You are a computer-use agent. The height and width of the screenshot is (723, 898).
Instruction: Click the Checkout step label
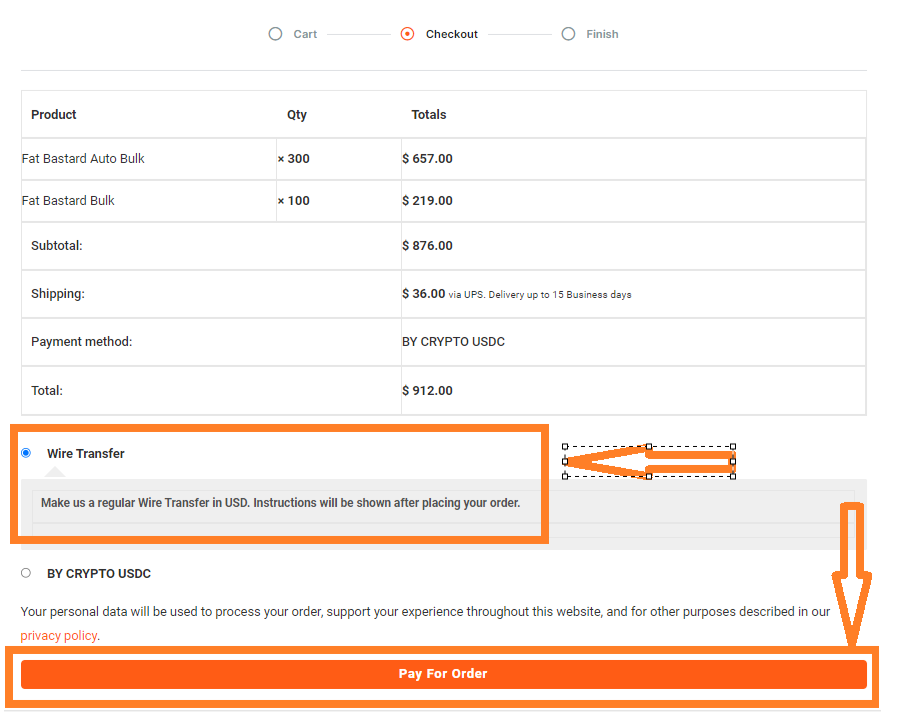pos(451,34)
